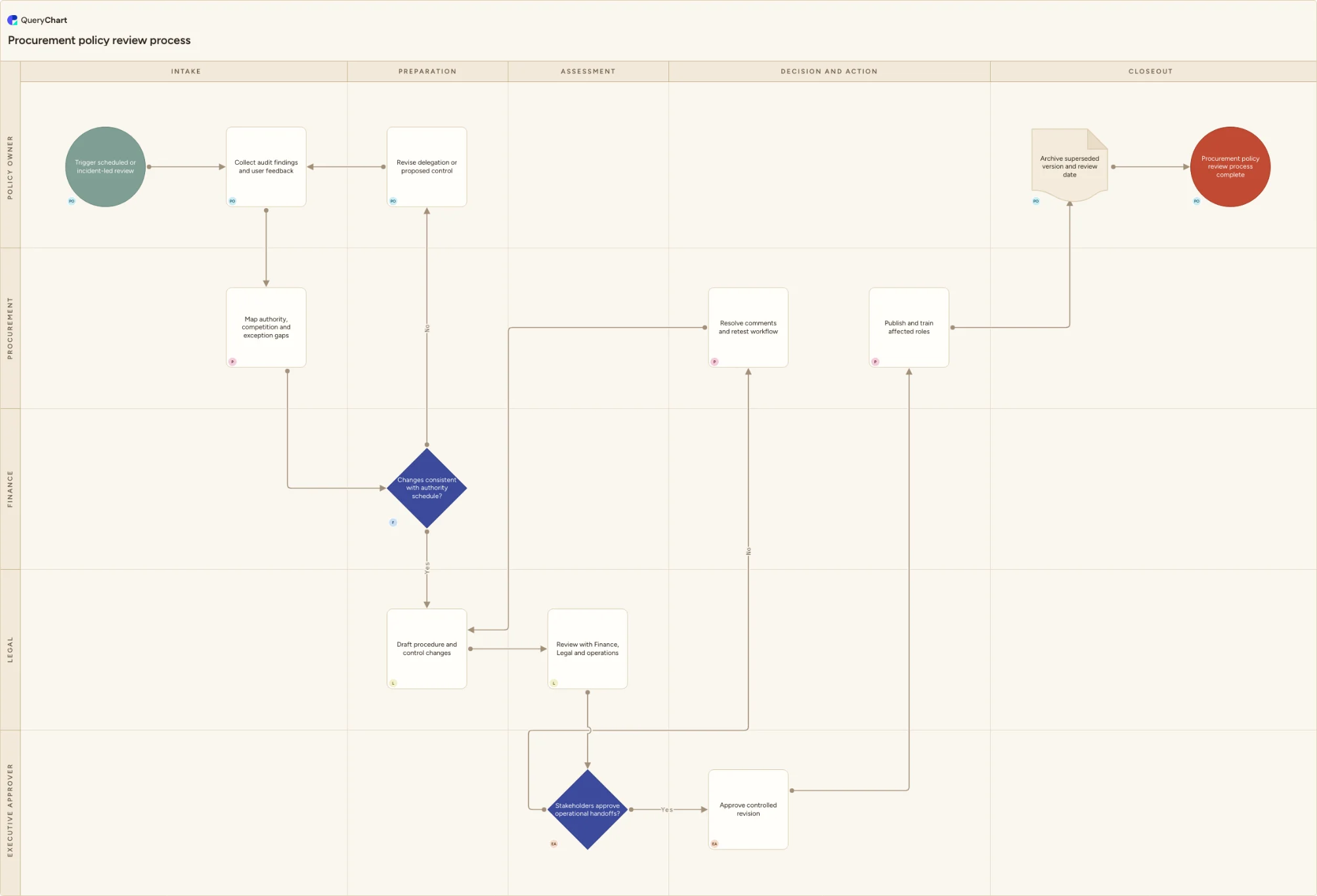
Task: Click the QueryChart logo icon
Action: tap(12, 20)
